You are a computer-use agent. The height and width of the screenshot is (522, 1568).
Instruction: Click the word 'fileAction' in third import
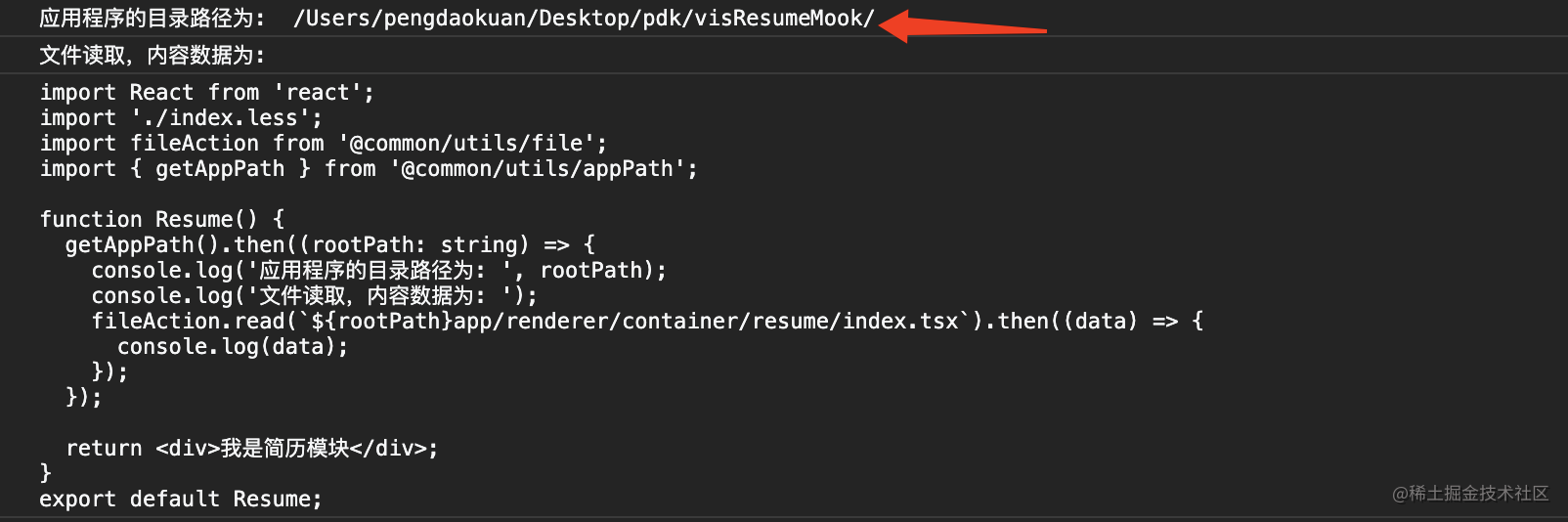pyautogui.click(x=195, y=144)
